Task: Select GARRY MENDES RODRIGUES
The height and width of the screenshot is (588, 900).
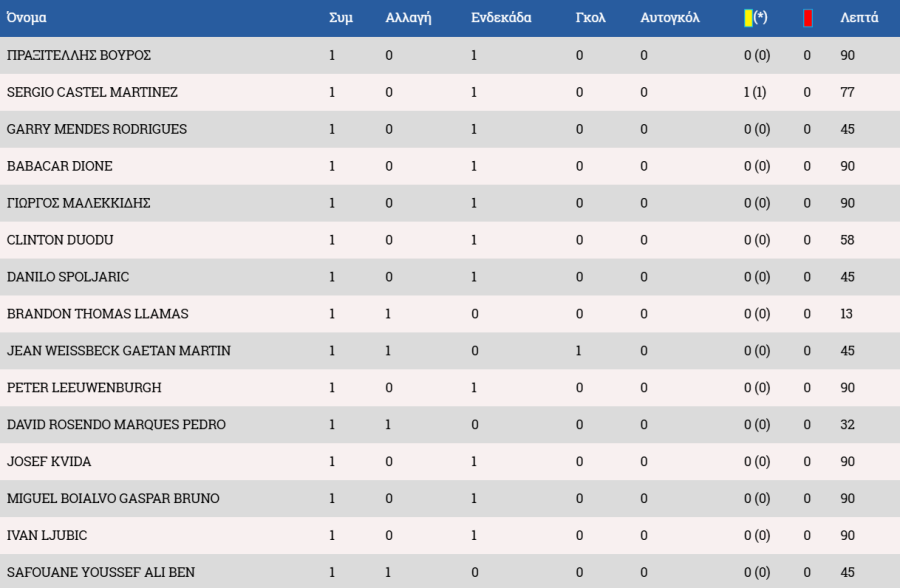Action: click(97, 129)
